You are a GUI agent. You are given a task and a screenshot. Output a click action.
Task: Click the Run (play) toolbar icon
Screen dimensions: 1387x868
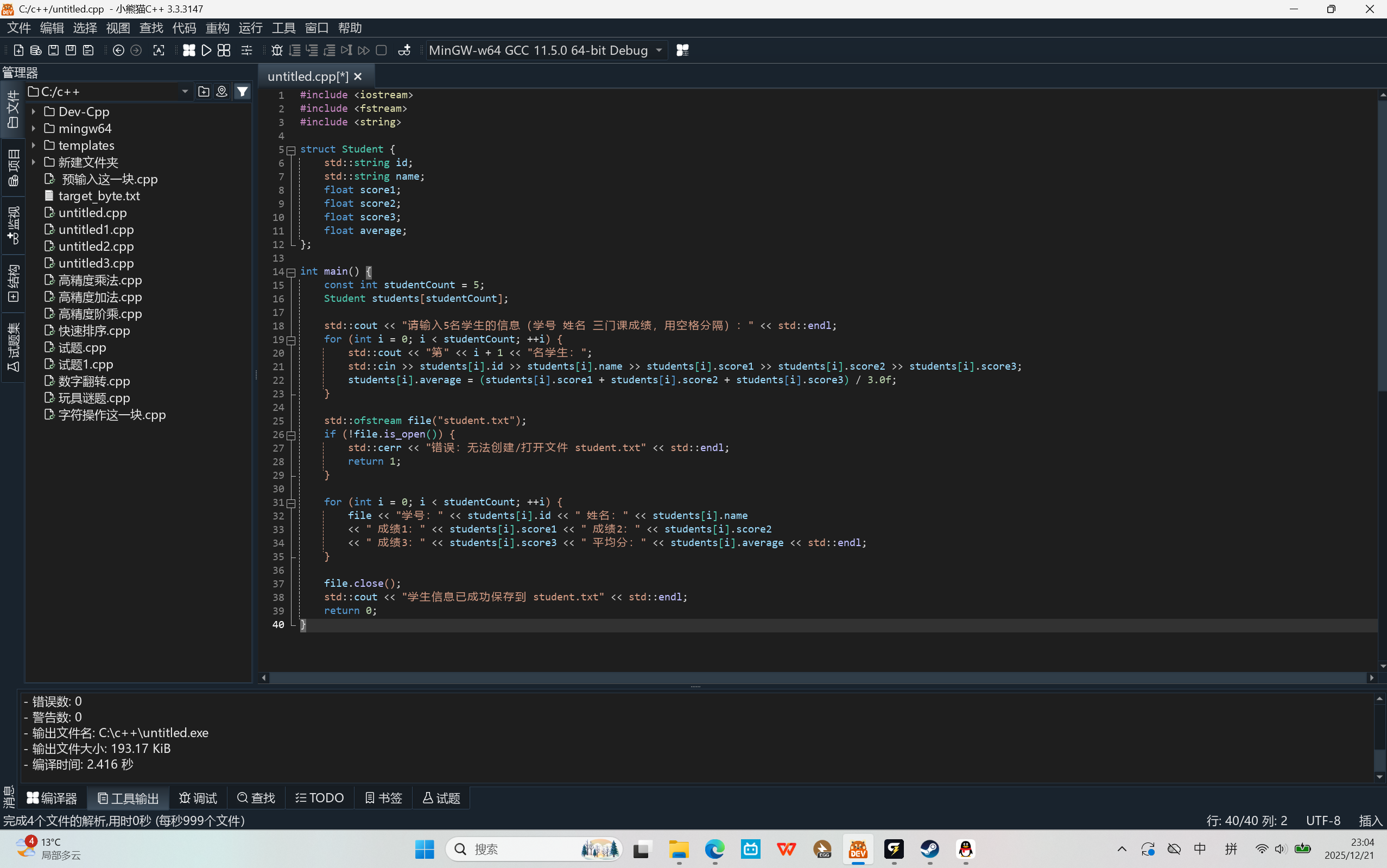click(x=206, y=50)
